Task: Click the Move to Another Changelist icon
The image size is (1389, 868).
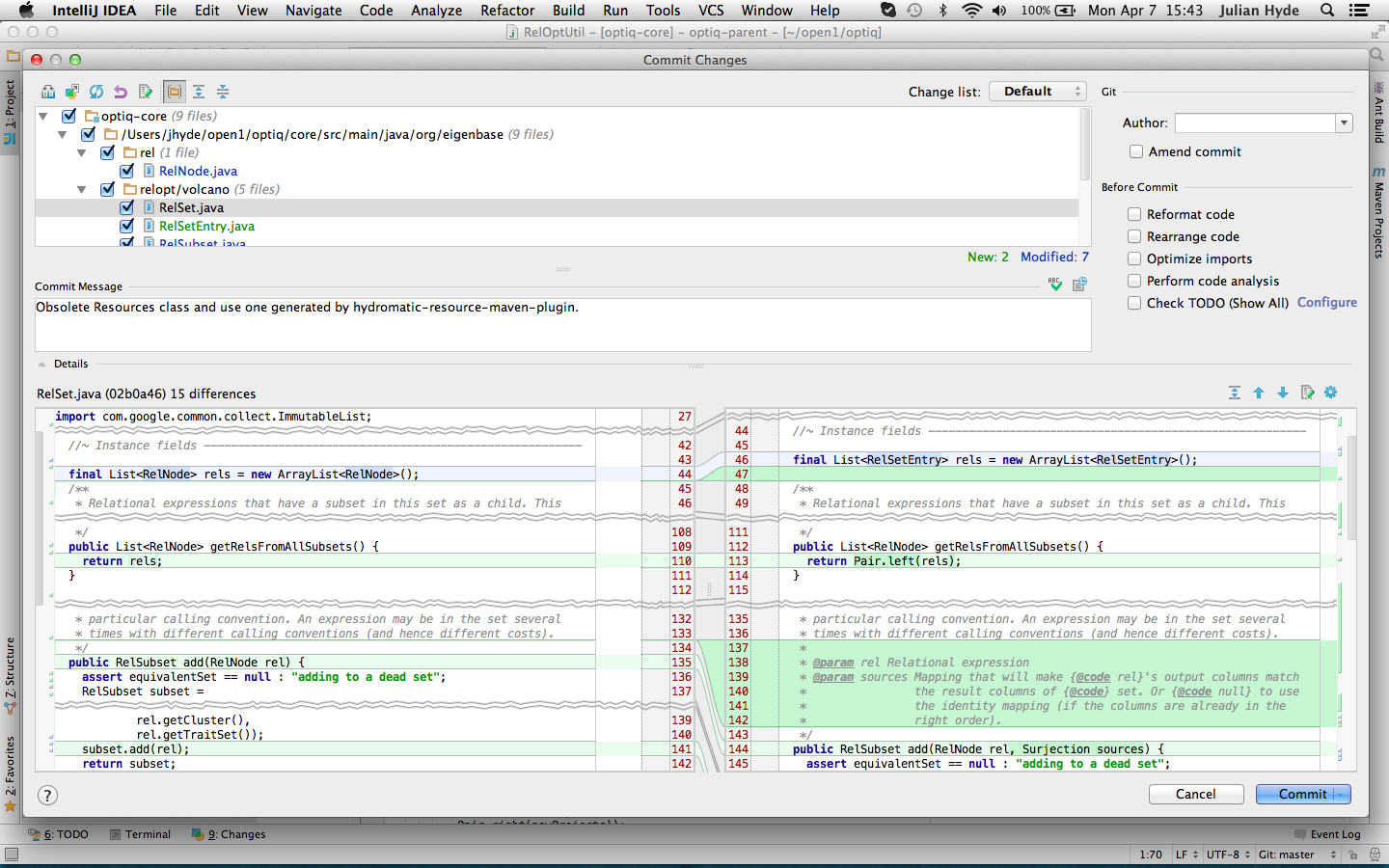Action: [x=72, y=92]
